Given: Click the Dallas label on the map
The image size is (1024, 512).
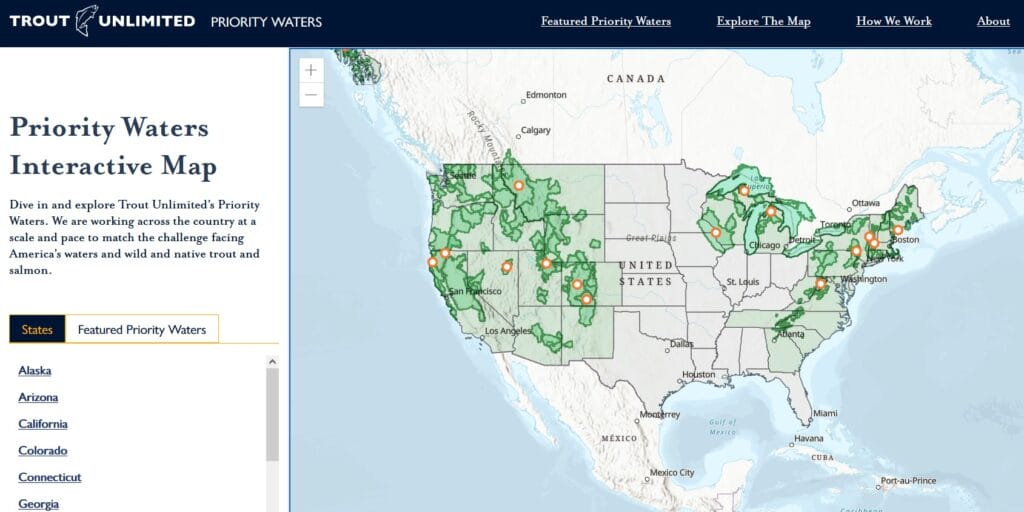Looking at the screenshot, I should pos(682,343).
